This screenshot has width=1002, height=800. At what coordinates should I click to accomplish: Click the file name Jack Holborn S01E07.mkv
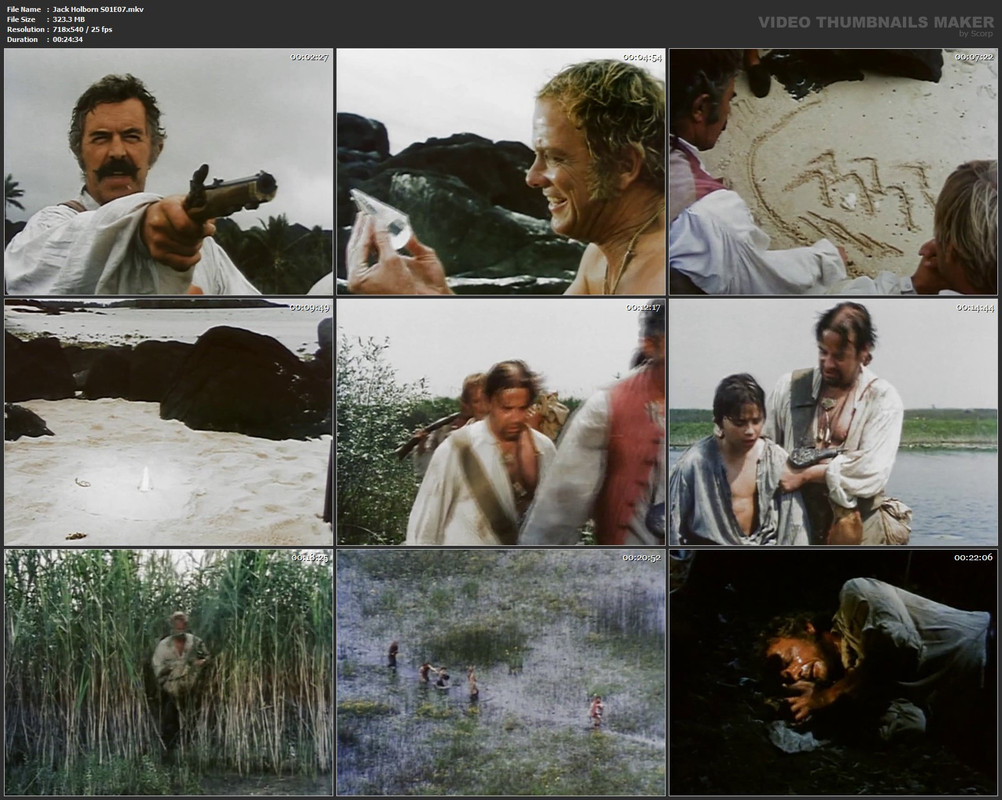[98, 10]
